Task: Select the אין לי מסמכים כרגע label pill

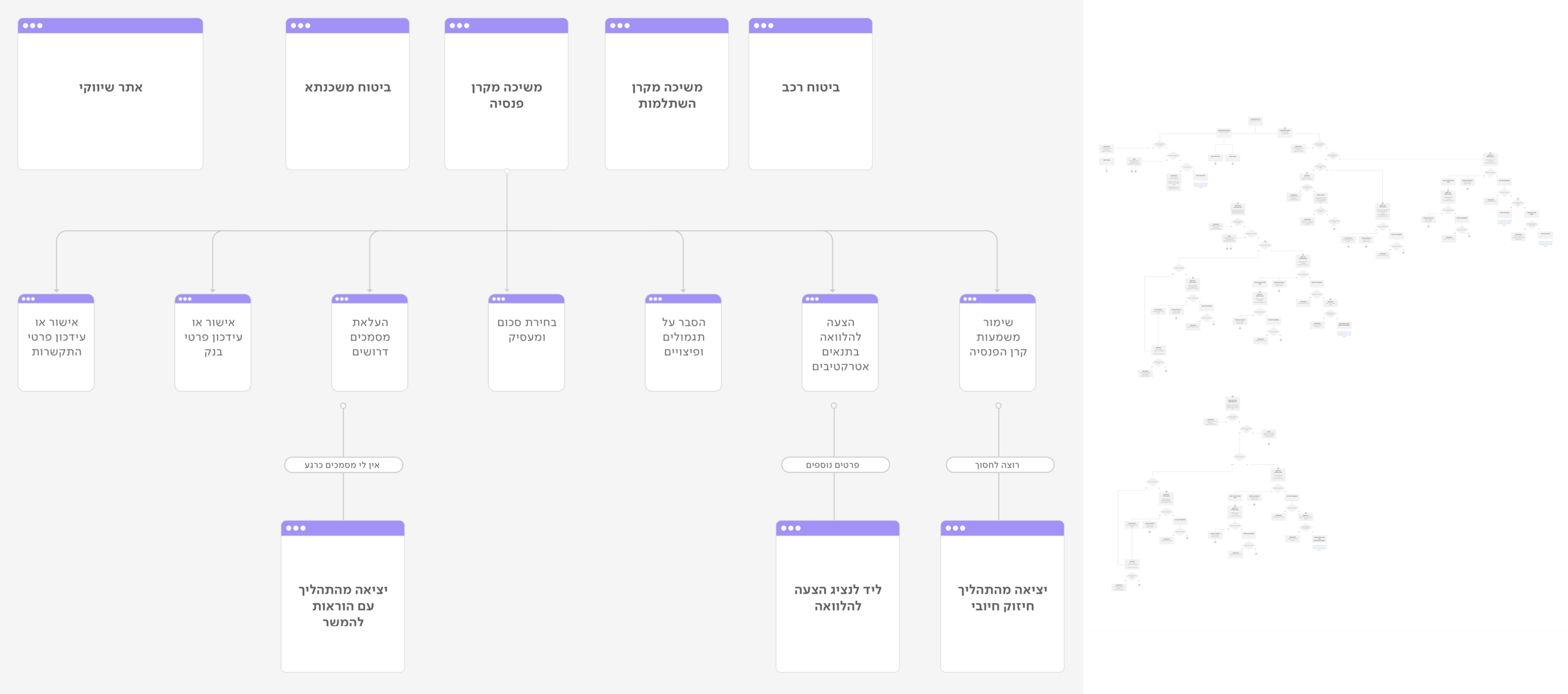Action: 343,465
